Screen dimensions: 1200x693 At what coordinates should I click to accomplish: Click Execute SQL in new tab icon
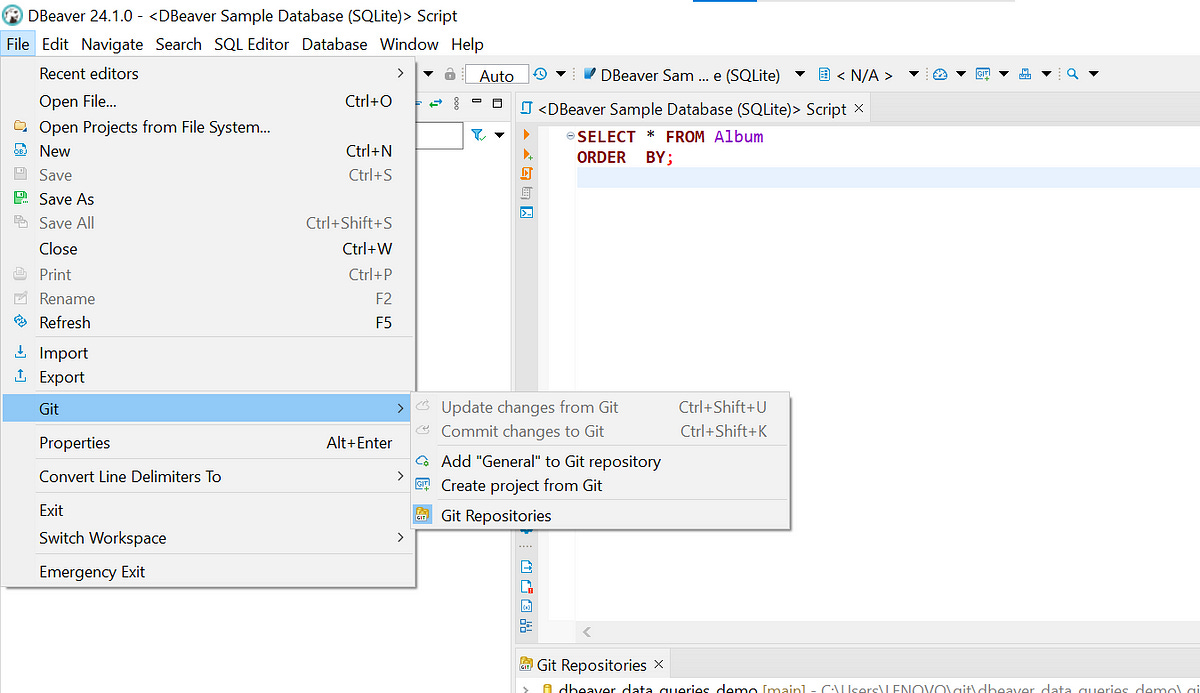(x=527, y=154)
